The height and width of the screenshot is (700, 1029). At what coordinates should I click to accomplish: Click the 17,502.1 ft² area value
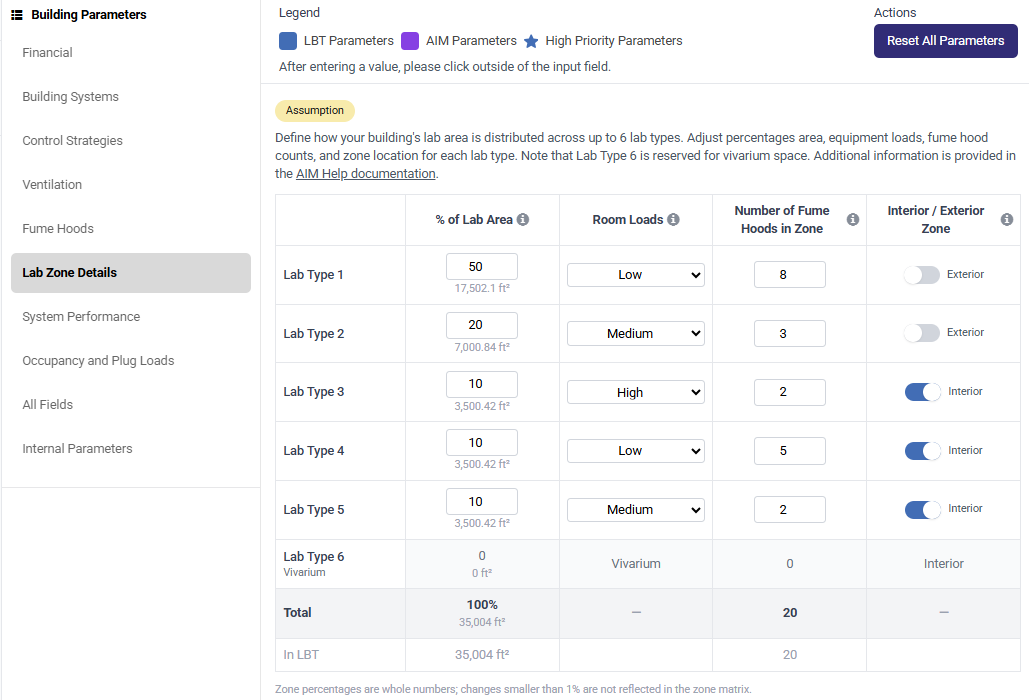pyautogui.click(x=482, y=288)
